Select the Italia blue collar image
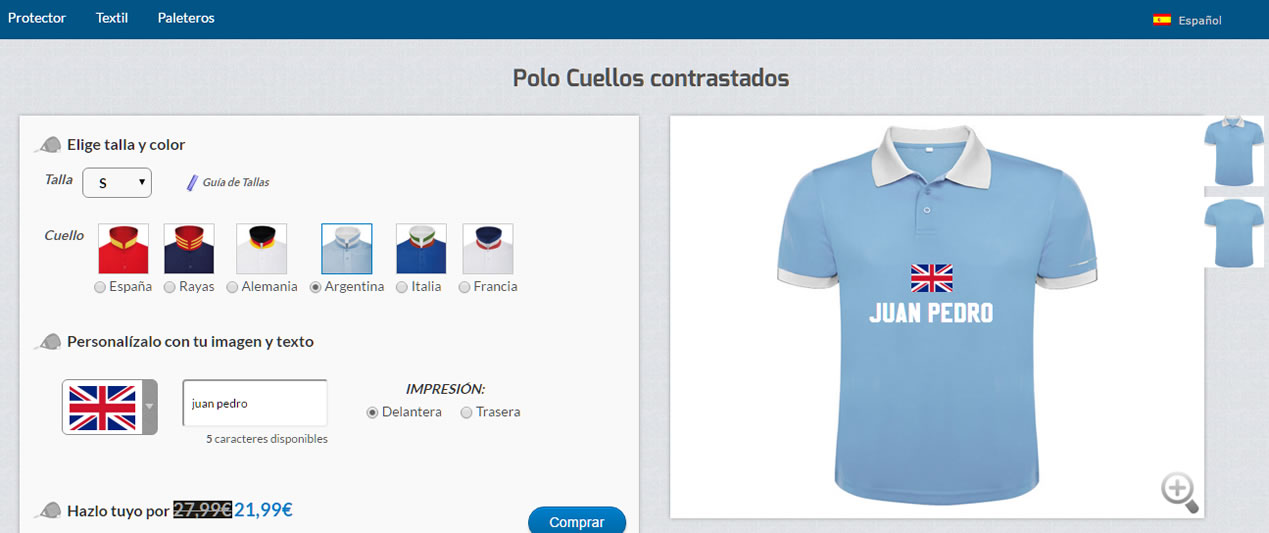This screenshot has height=533, width=1269. click(x=421, y=249)
